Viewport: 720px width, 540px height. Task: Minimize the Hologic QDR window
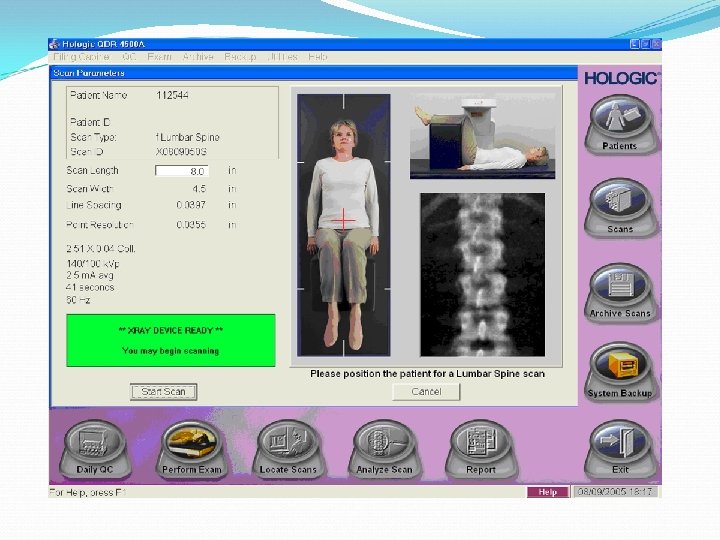pyautogui.click(x=635, y=44)
